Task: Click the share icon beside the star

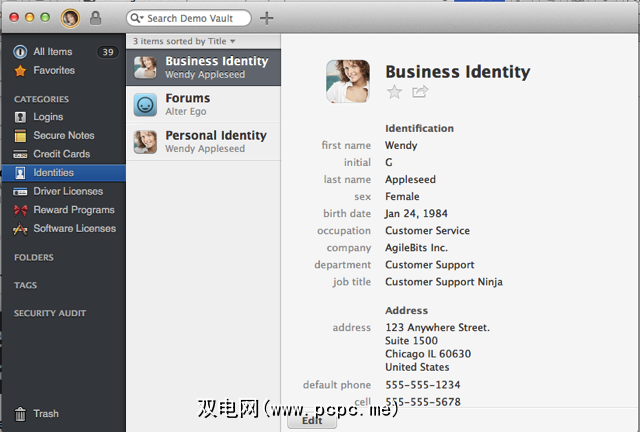Action: click(420, 92)
